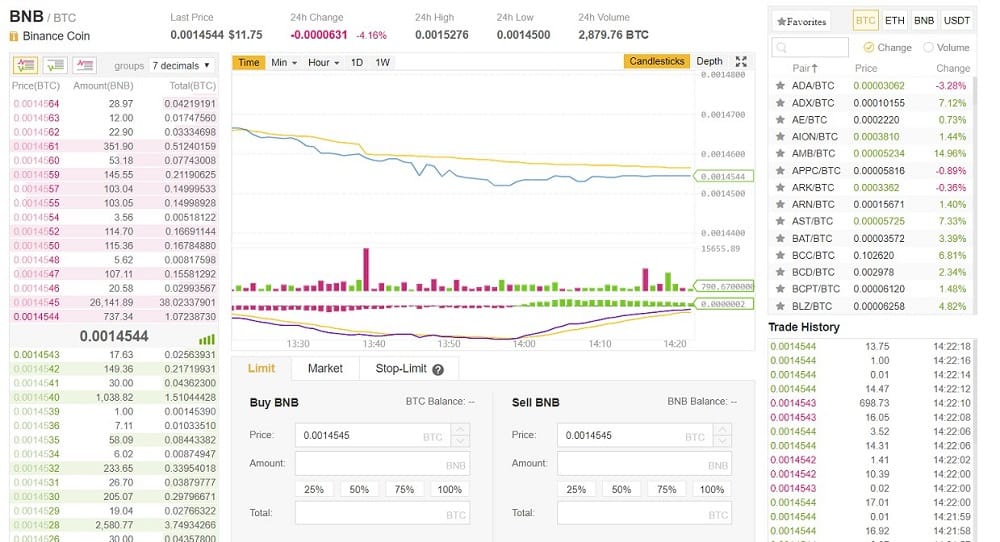The width and height of the screenshot is (1000, 542).
Task: Adjust Buy price stepper arrows
Action: click(460, 435)
